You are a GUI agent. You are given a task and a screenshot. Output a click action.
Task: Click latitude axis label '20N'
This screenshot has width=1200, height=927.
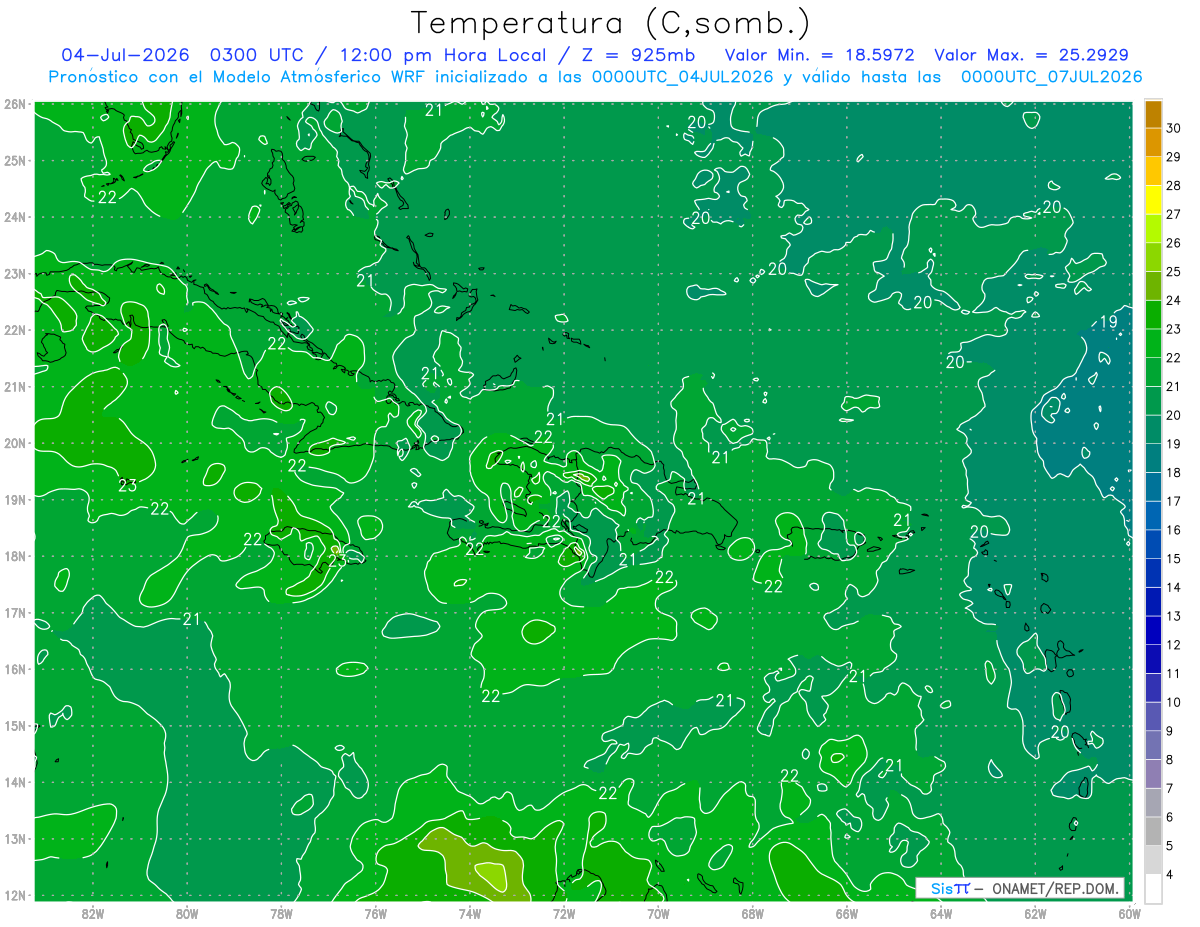pos(15,443)
